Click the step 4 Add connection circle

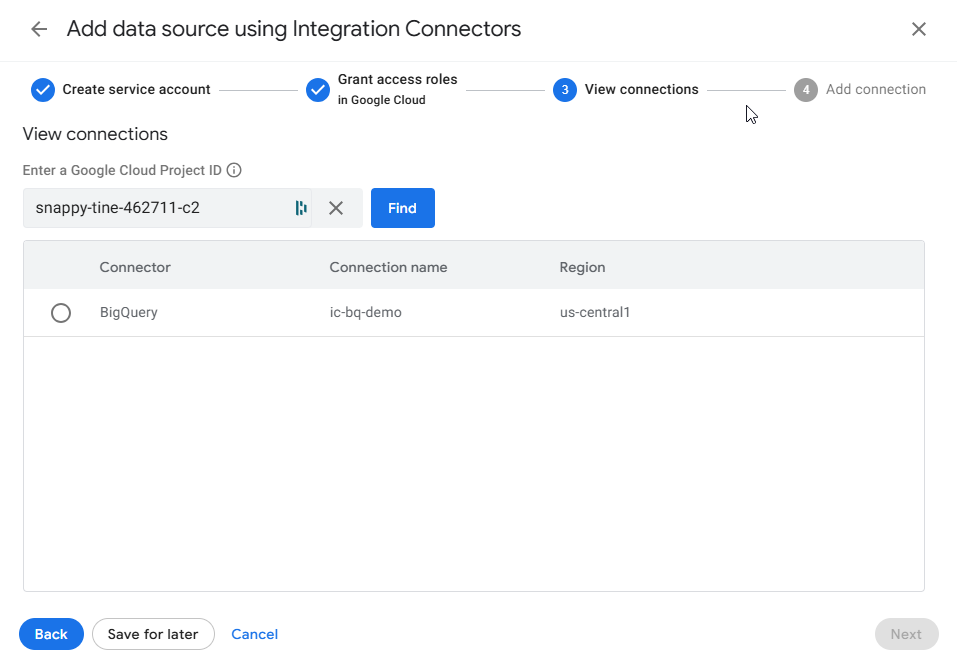pyautogui.click(x=805, y=90)
